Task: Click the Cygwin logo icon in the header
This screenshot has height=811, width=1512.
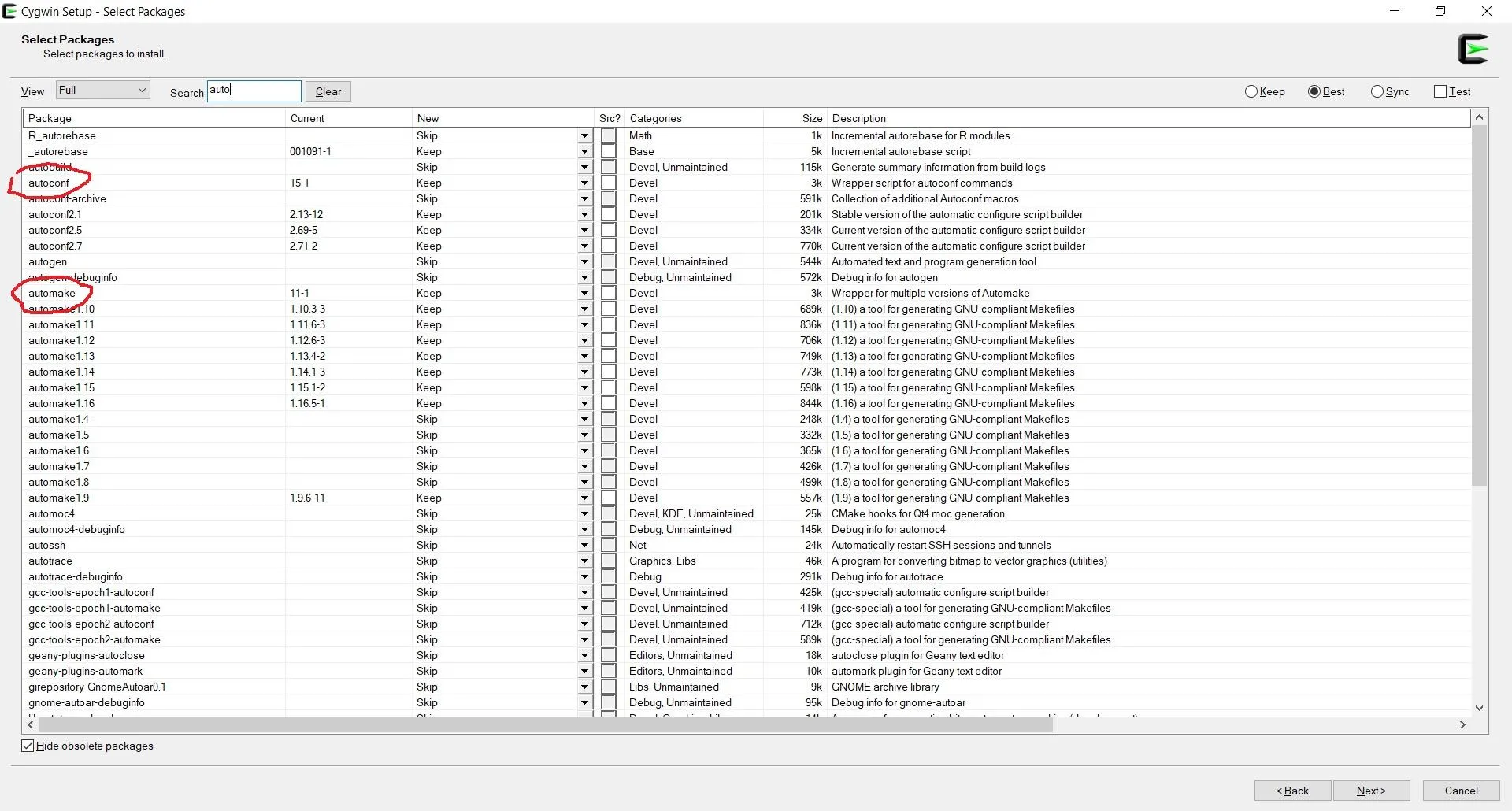Action: (x=1473, y=49)
